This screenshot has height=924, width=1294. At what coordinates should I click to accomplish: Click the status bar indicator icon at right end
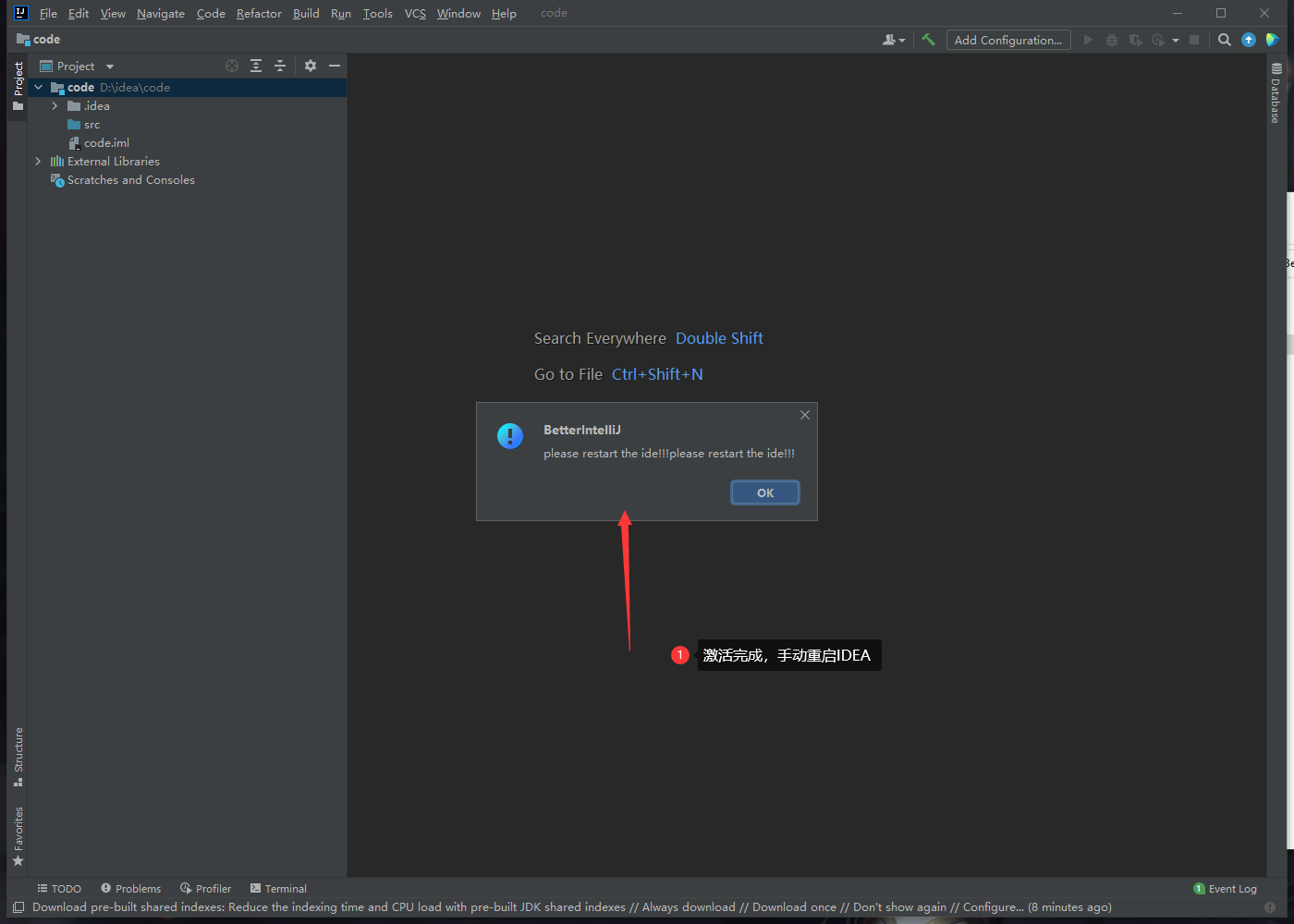click(x=1270, y=907)
